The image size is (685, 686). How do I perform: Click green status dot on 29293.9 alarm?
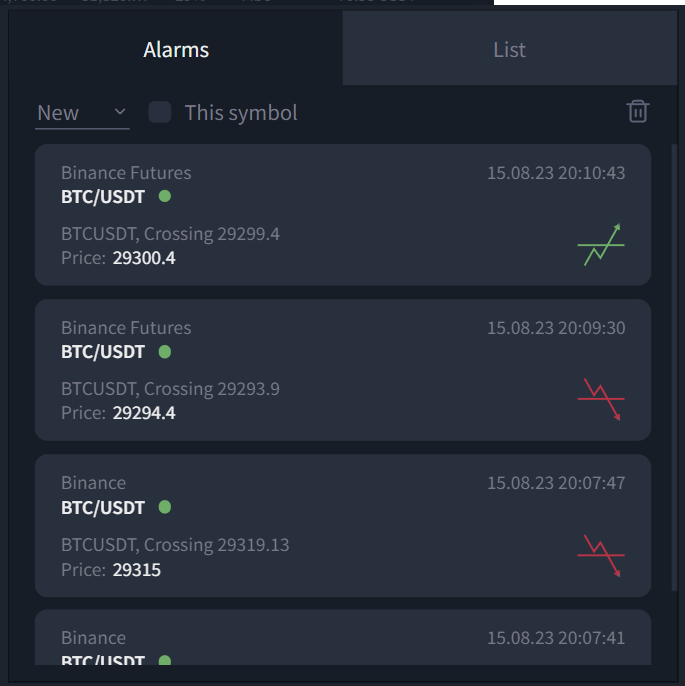(165, 352)
